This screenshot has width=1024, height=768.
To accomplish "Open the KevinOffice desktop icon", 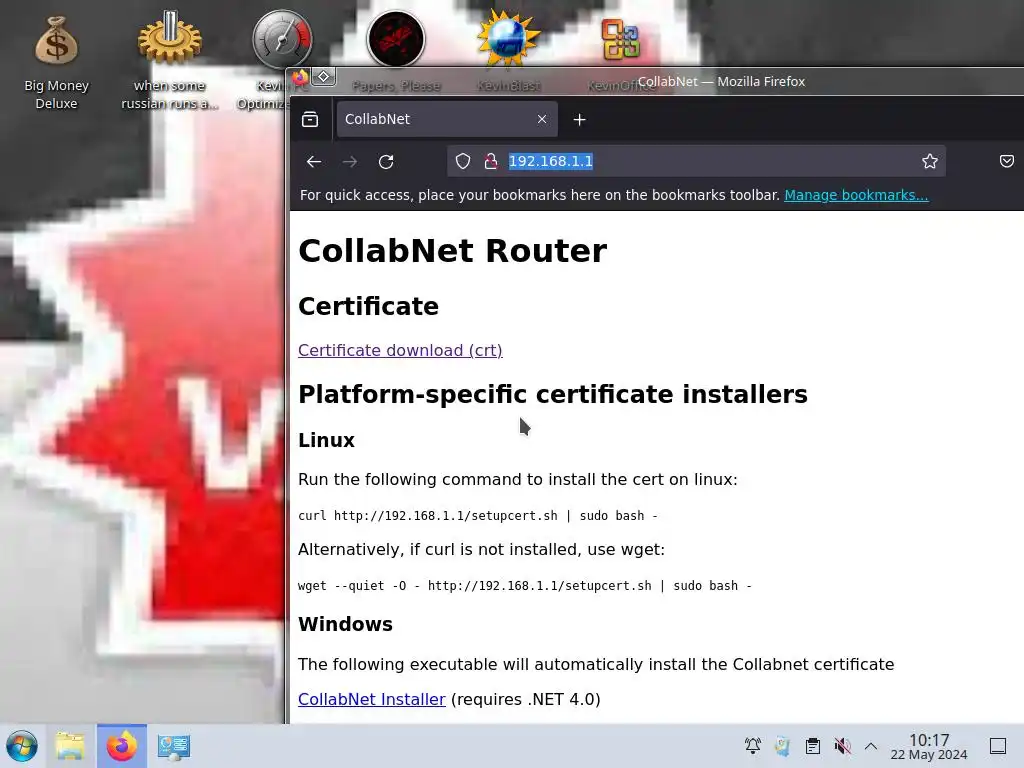I will click(620, 39).
